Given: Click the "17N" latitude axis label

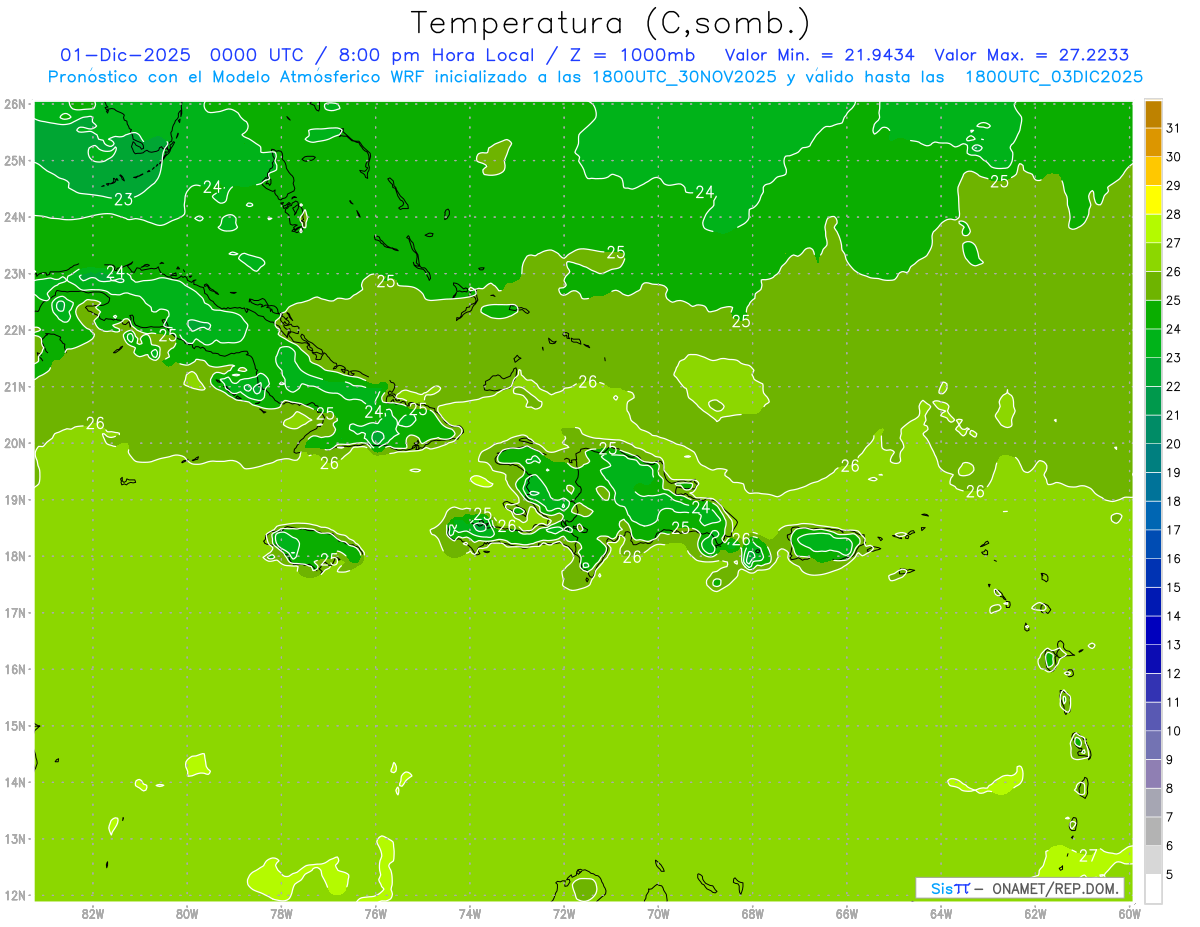Looking at the screenshot, I should coord(14,612).
